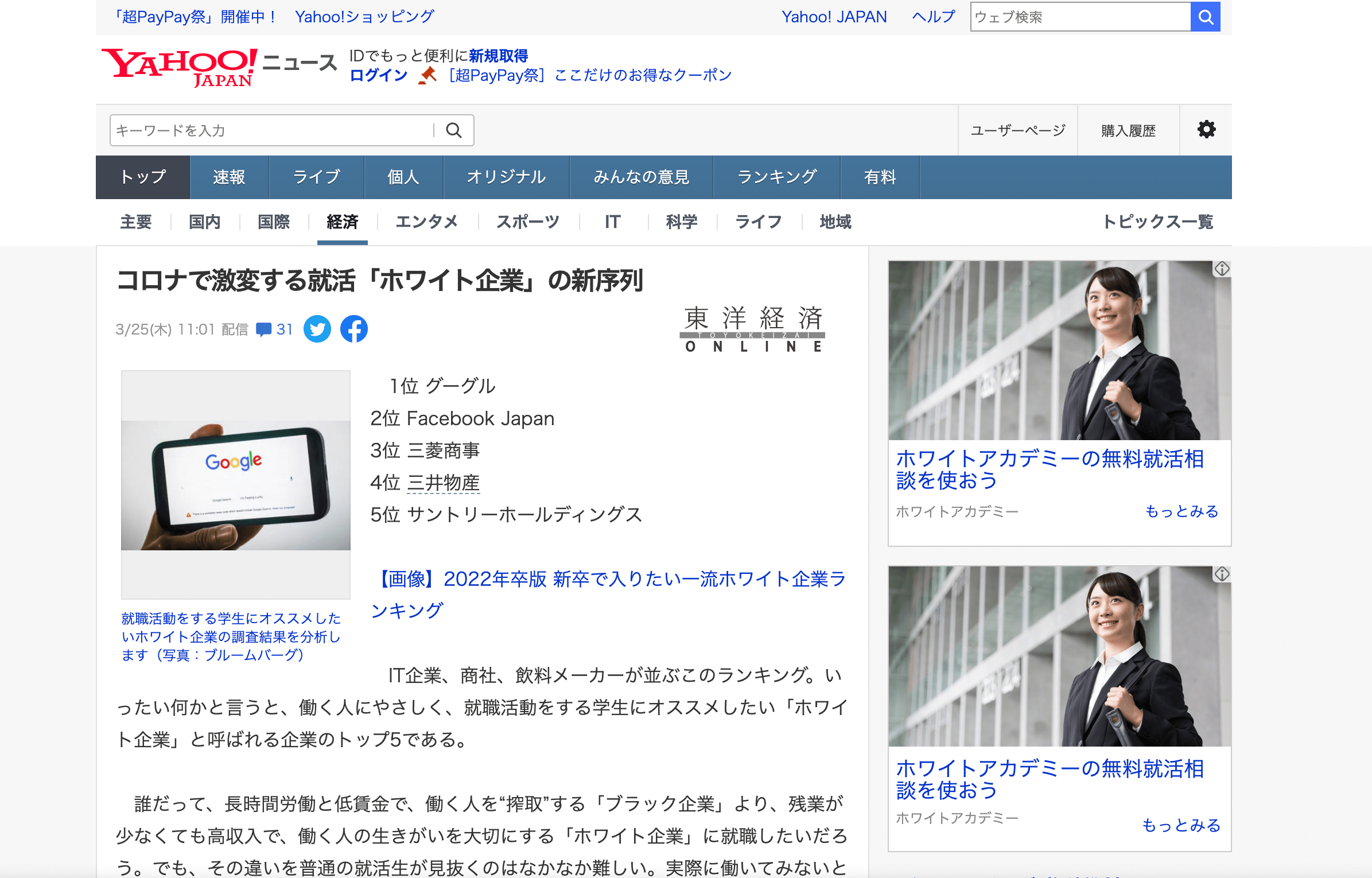The image size is (1372, 878).
Task: Click the text 5位 サントリーホールディングス
Action: click(506, 515)
